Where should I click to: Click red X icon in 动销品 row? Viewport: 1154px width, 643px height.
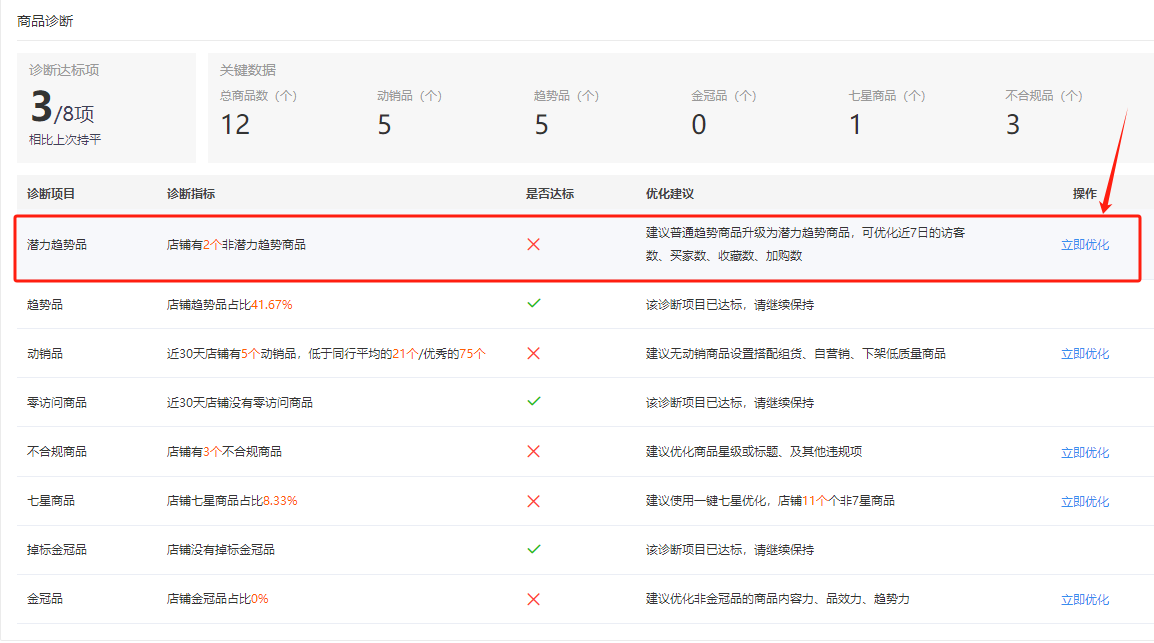point(534,353)
